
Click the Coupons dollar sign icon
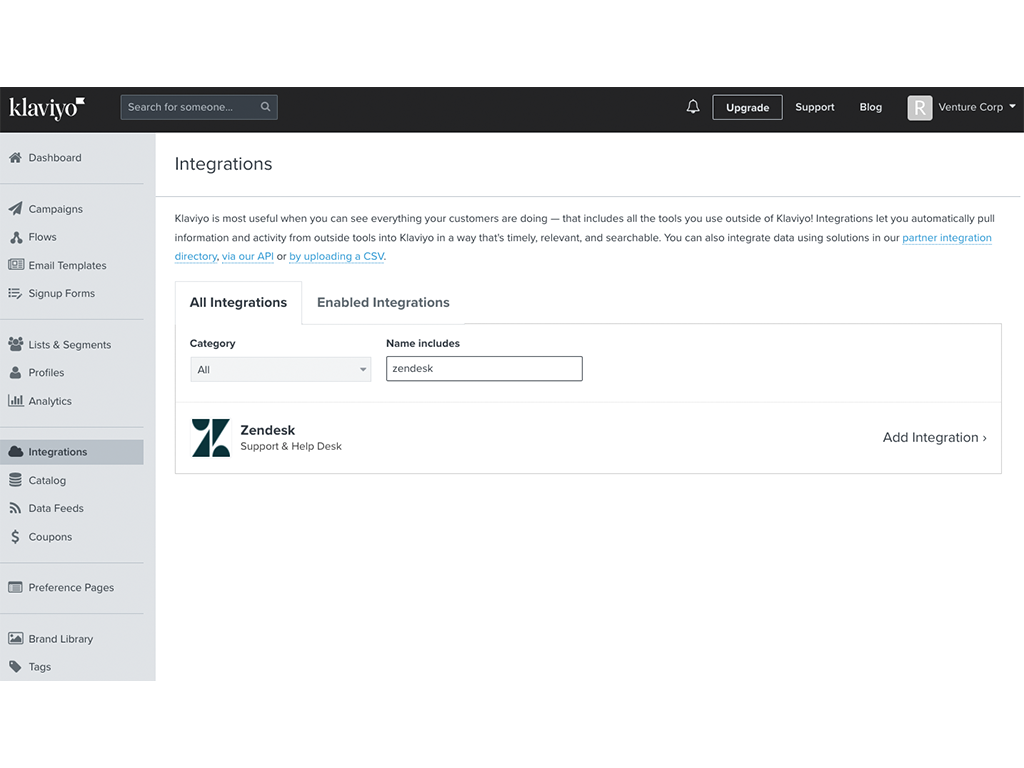(15, 537)
